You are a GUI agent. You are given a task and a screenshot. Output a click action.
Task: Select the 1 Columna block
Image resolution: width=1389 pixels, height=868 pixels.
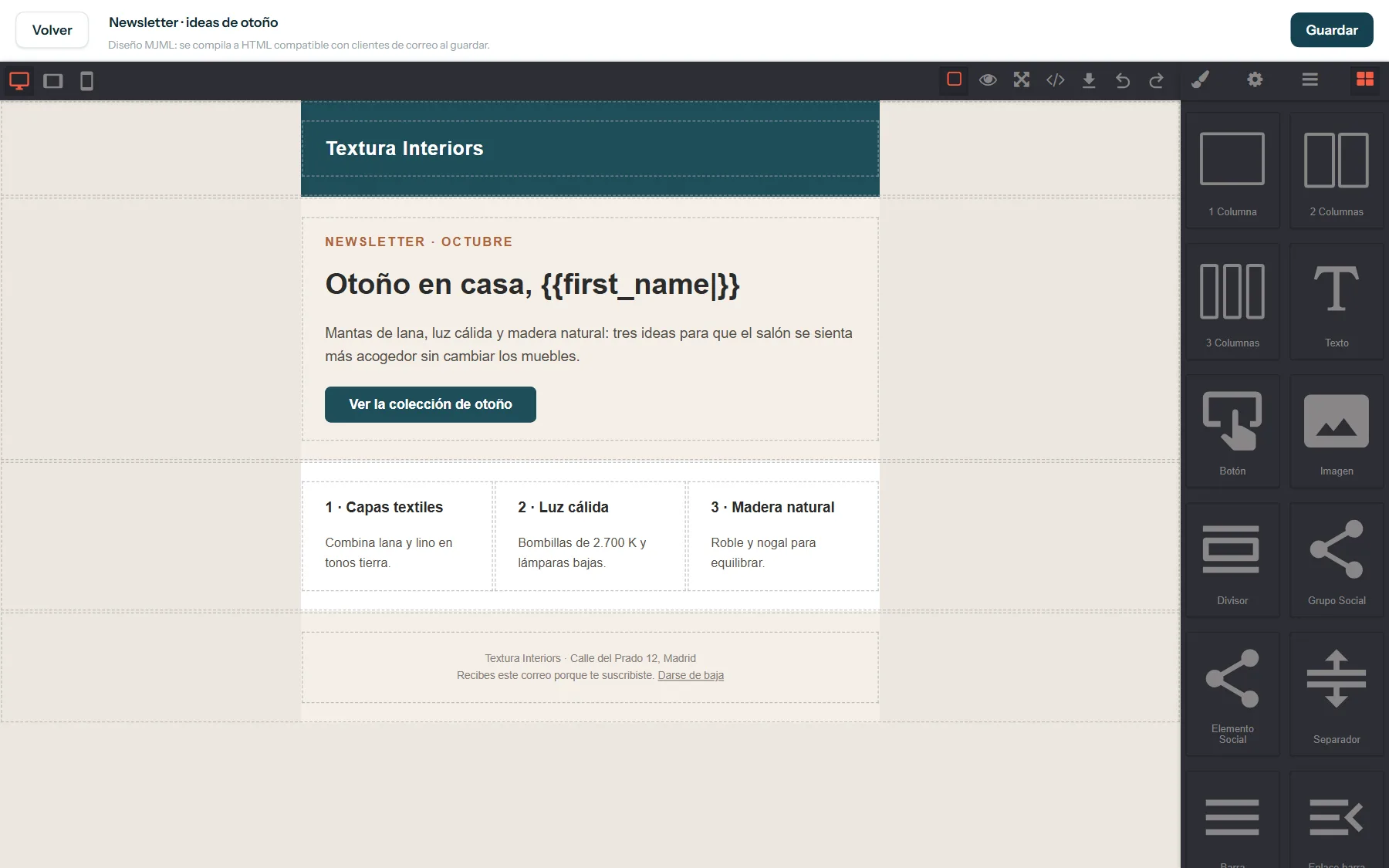pos(1232,171)
